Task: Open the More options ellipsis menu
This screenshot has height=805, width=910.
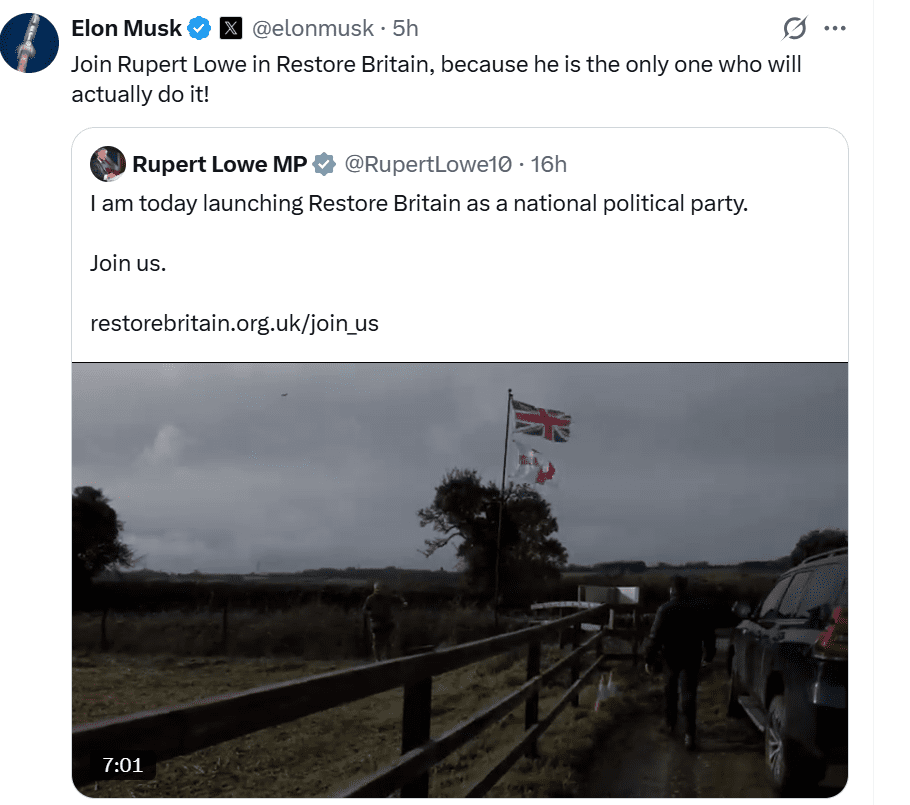Action: pos(834,29)
